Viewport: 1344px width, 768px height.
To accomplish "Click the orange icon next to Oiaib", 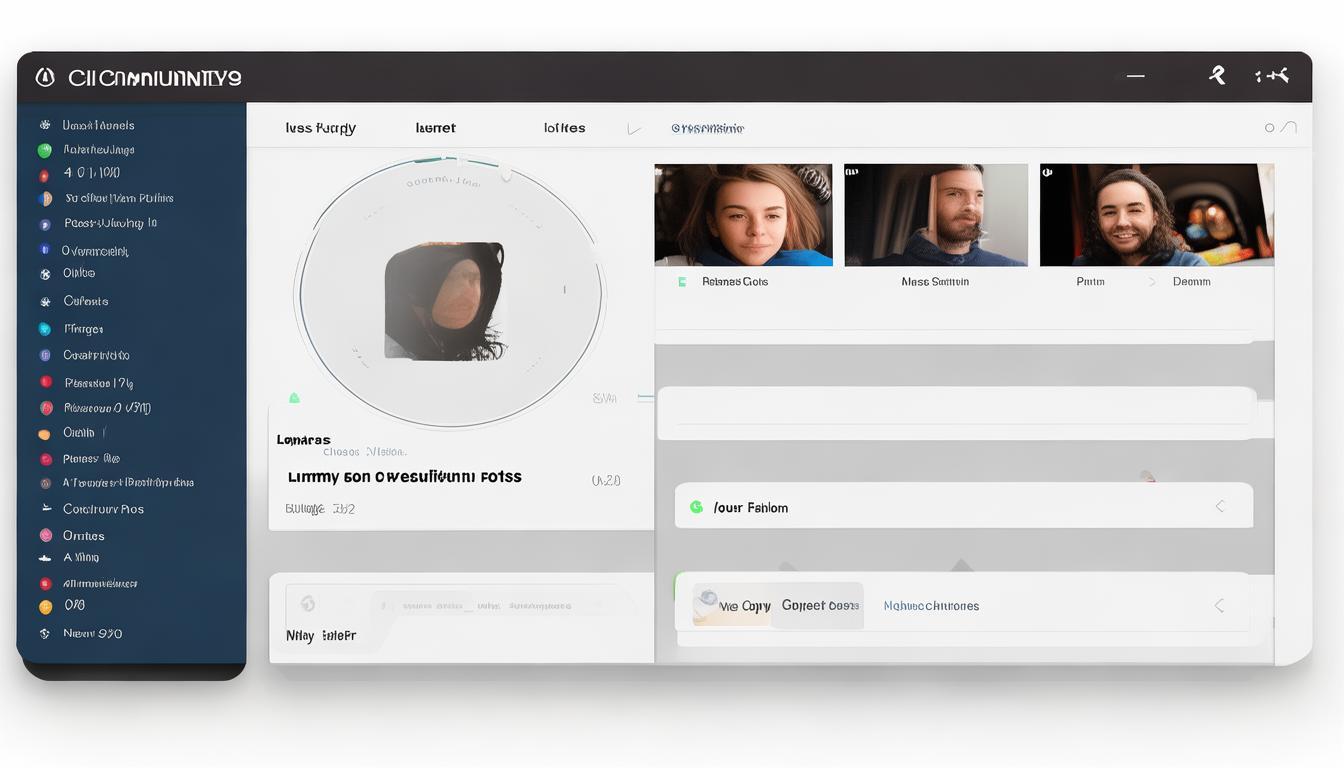I will tap(44, 434).
